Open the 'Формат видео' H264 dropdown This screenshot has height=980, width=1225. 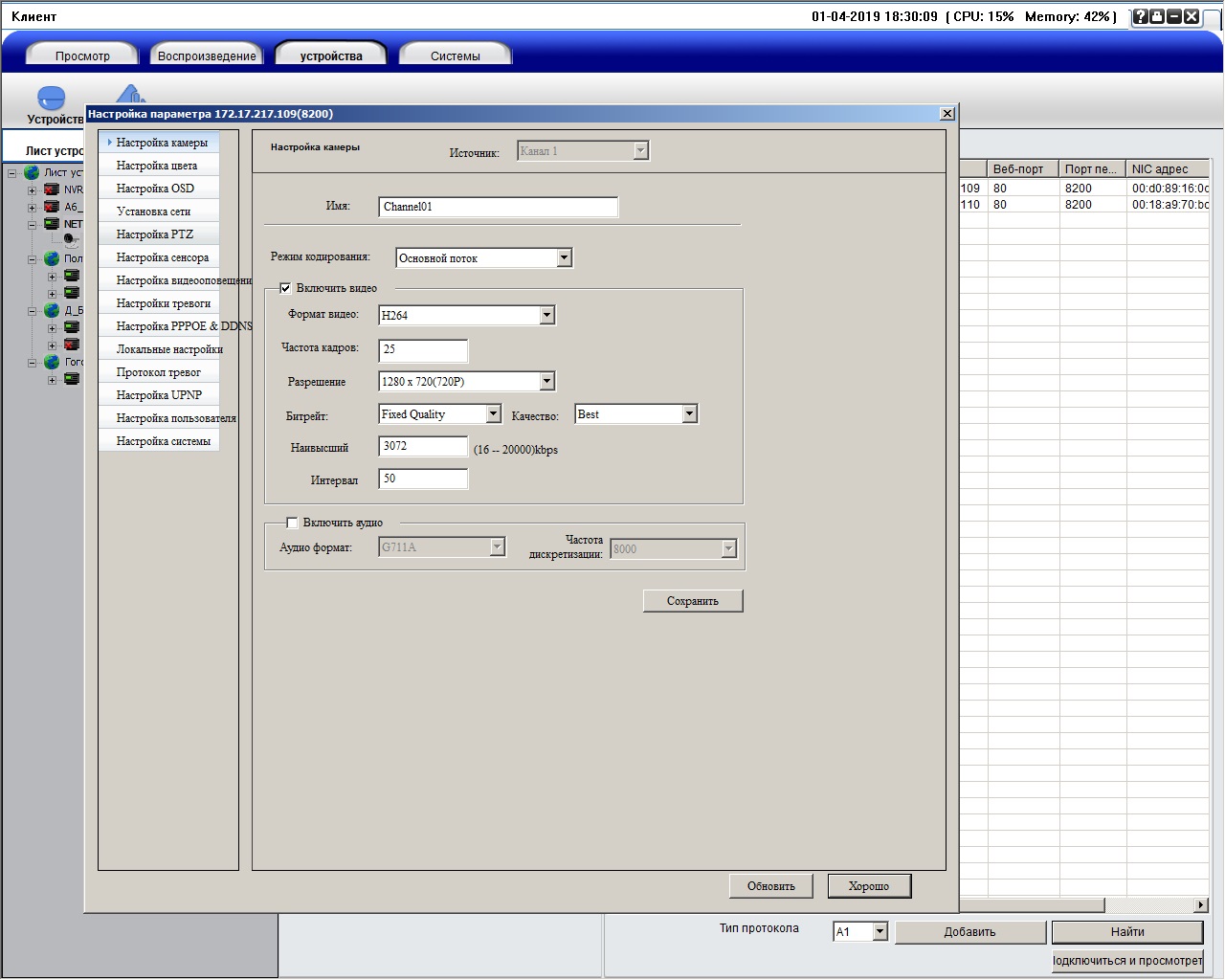click(546, 315)
